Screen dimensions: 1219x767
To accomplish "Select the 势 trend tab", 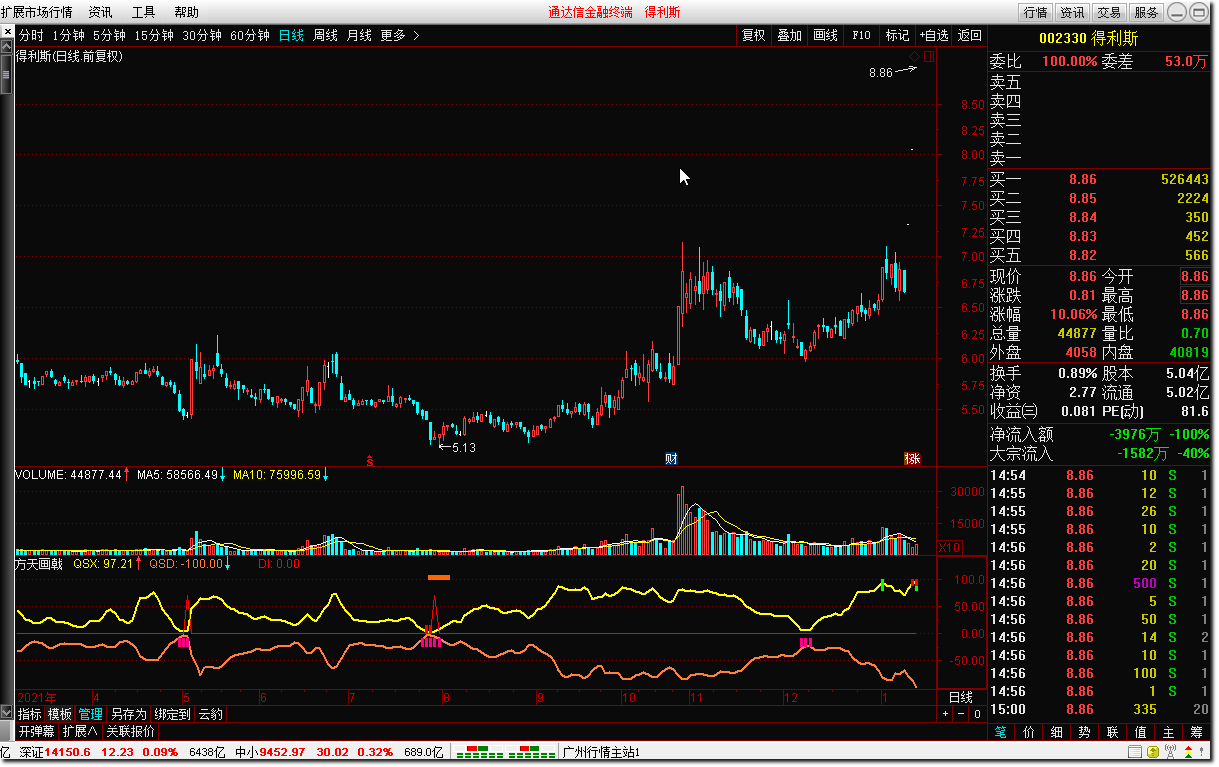I will (x=1085, y=732).
